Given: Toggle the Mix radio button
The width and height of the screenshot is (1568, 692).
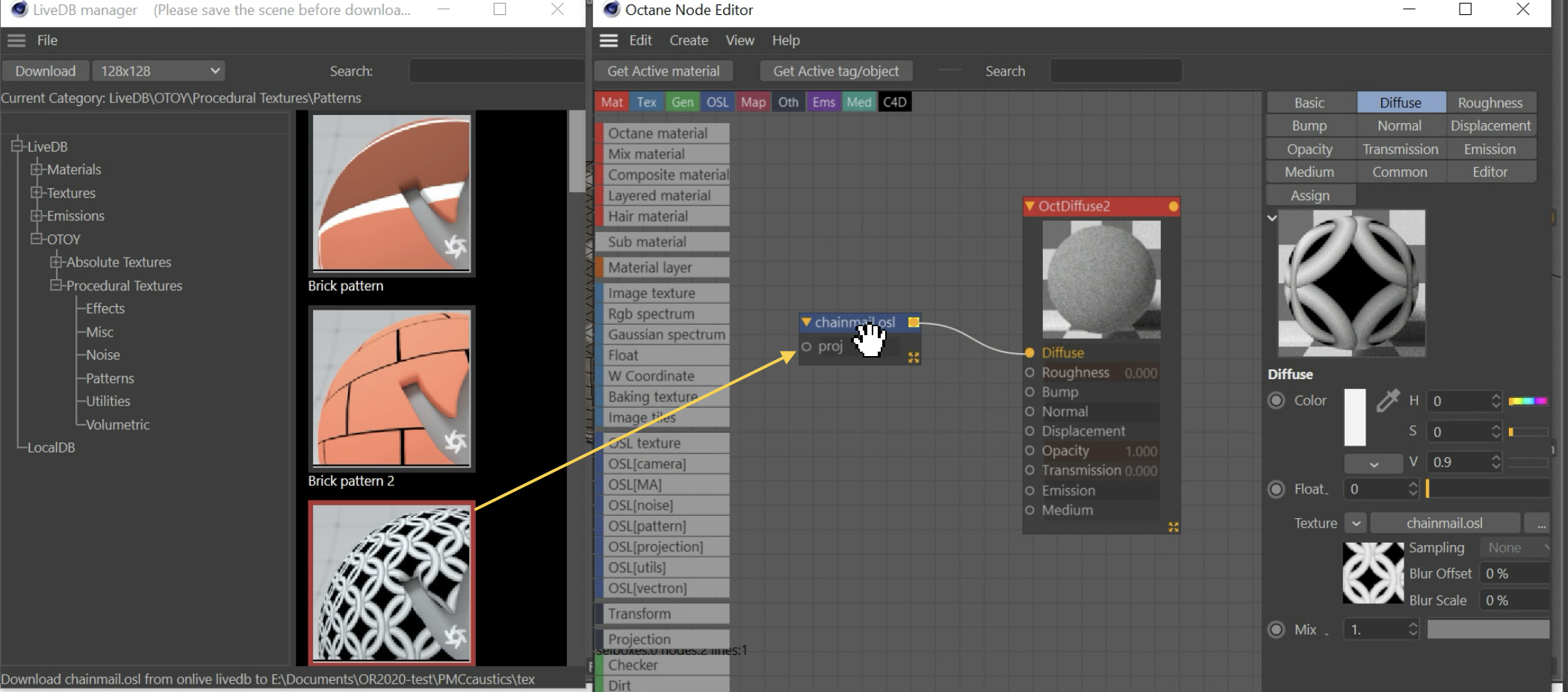Looking at the screenshot, I should click(x=1277, y=629).
